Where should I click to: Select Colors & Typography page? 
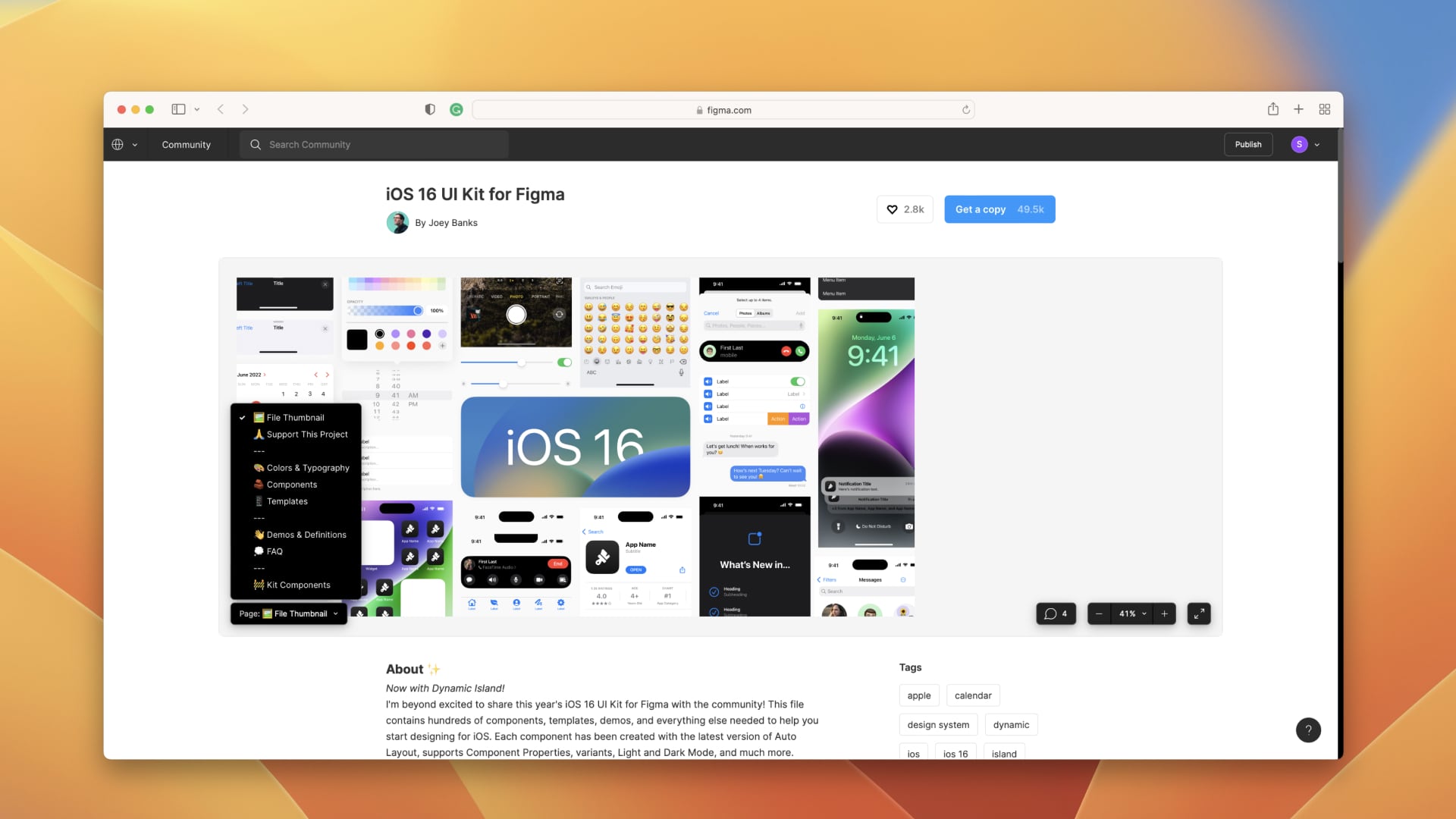pos(307,468)
